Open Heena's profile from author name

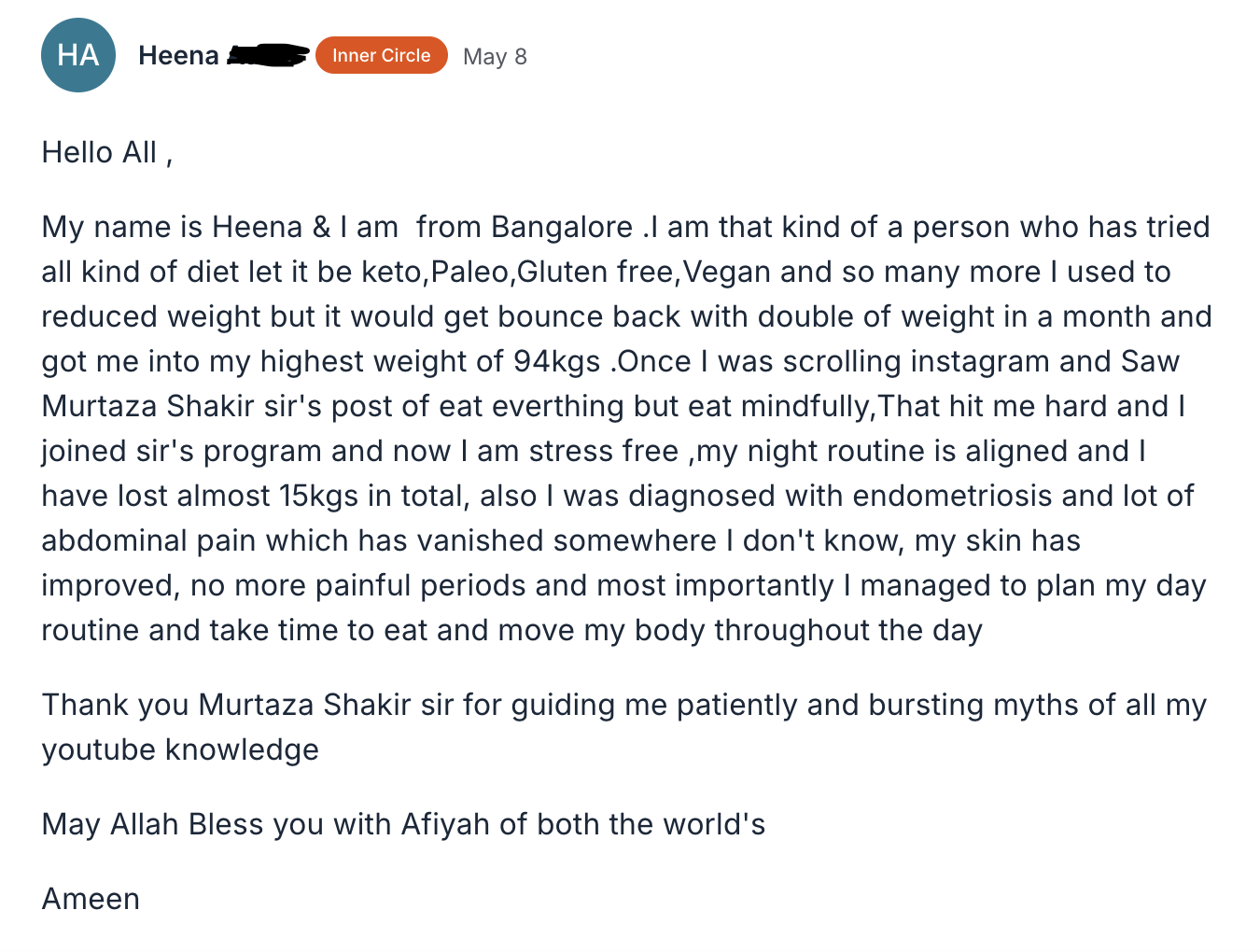pos(178,56)
